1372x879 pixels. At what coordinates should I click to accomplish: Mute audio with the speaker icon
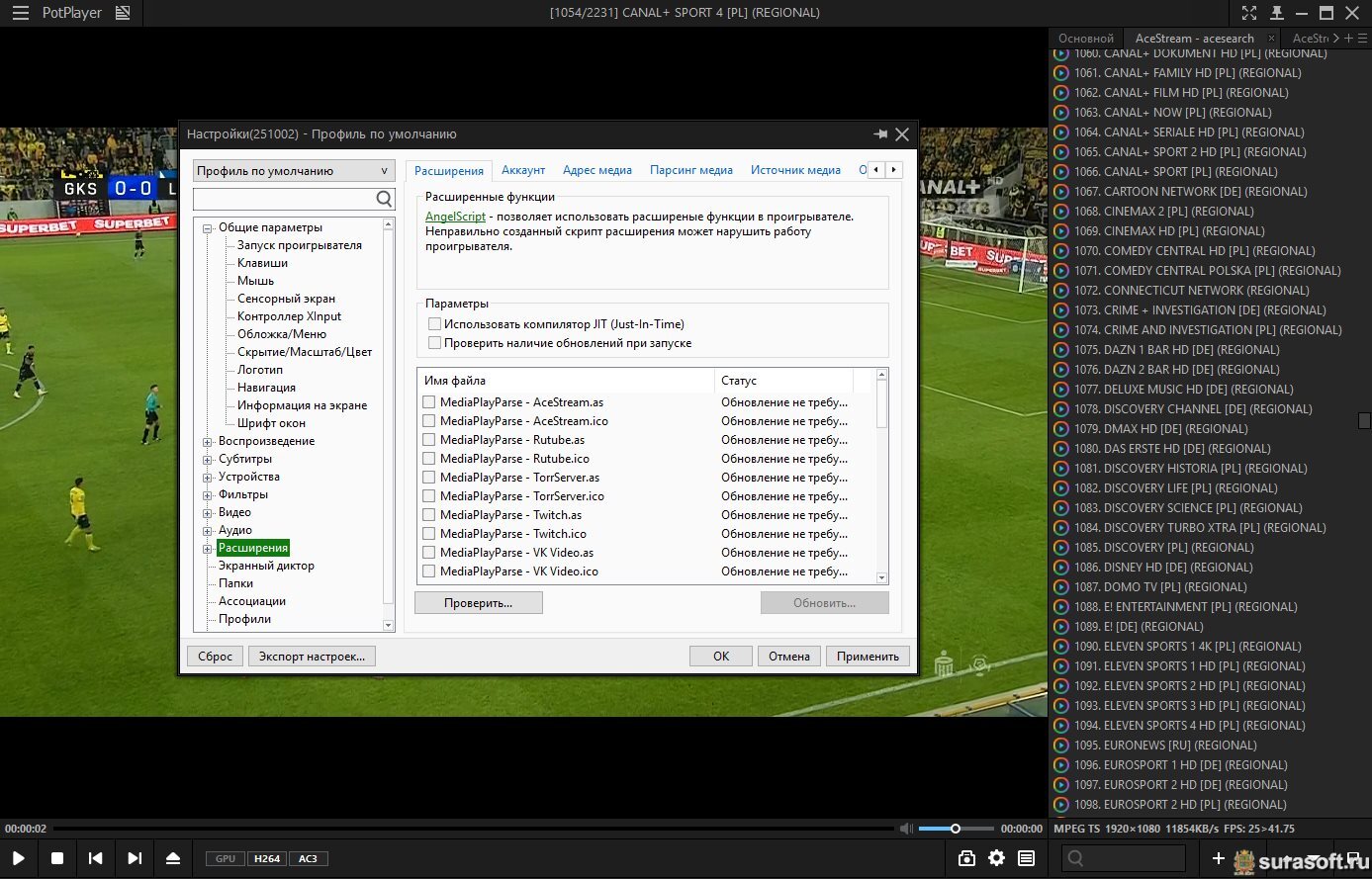click(905, 829)
